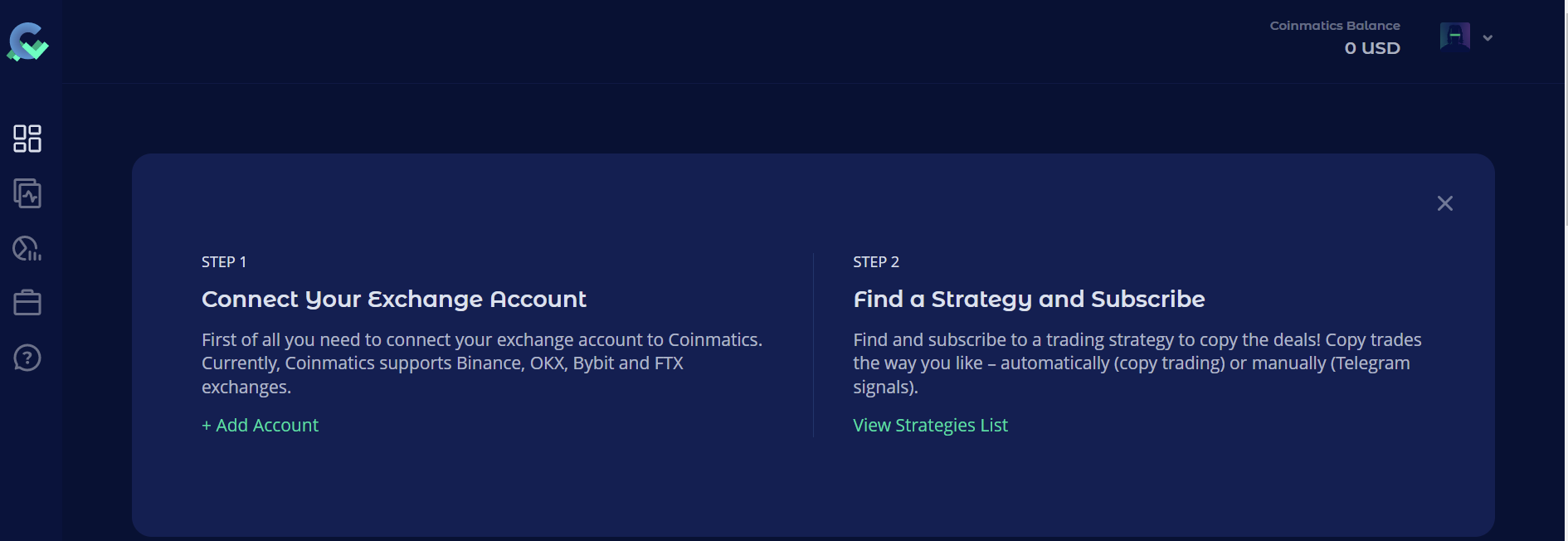Dismiss the onboarding steps panel

[1444, 203]
